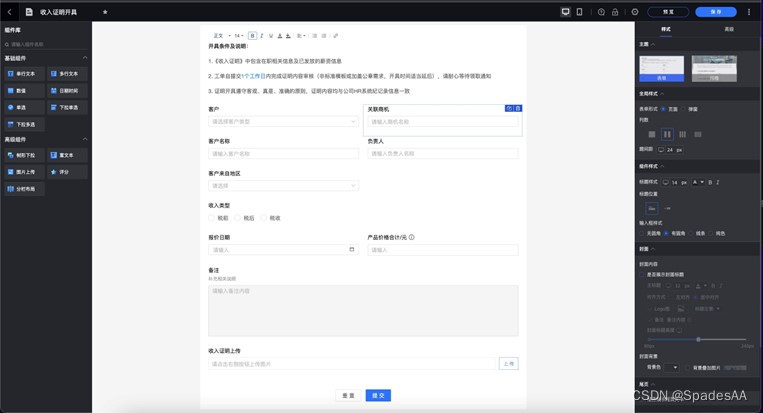The width and height of the screenshot is (763, 413).
Task: Switch to mobile preview device icon
Action: [580, 12]
